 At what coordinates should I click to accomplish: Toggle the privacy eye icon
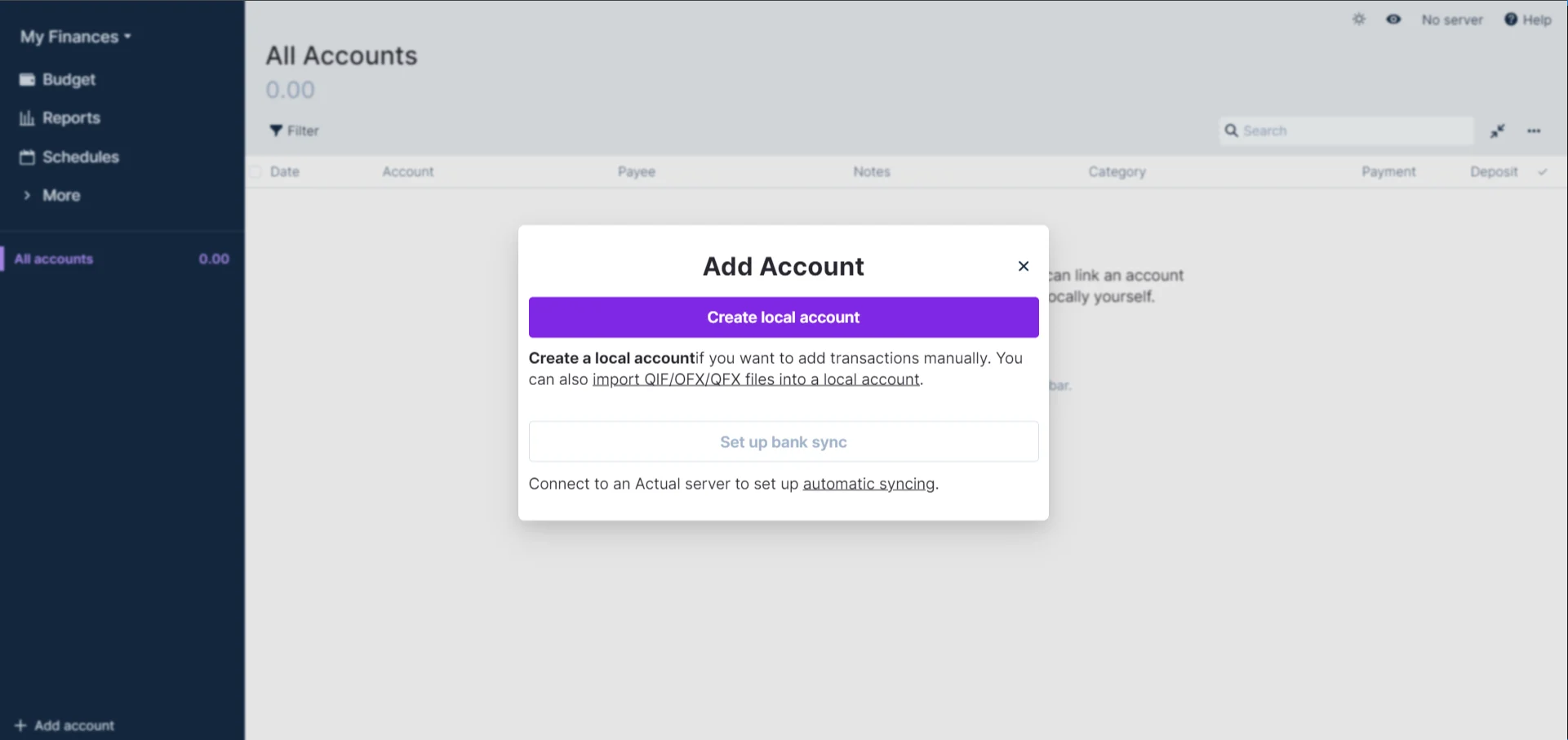coord(1393,20)
